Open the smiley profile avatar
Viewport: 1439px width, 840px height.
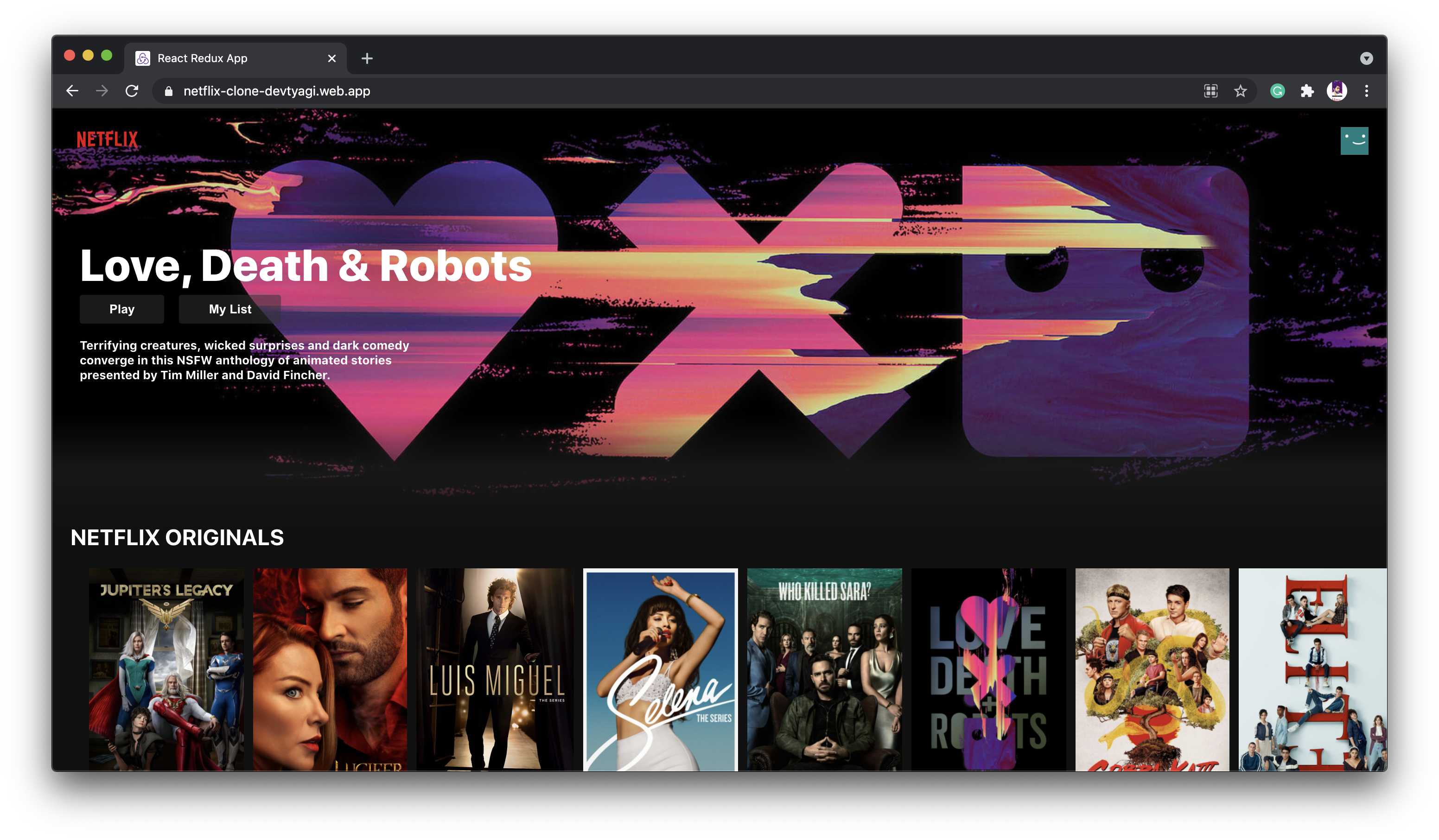tap(1354, 140)
